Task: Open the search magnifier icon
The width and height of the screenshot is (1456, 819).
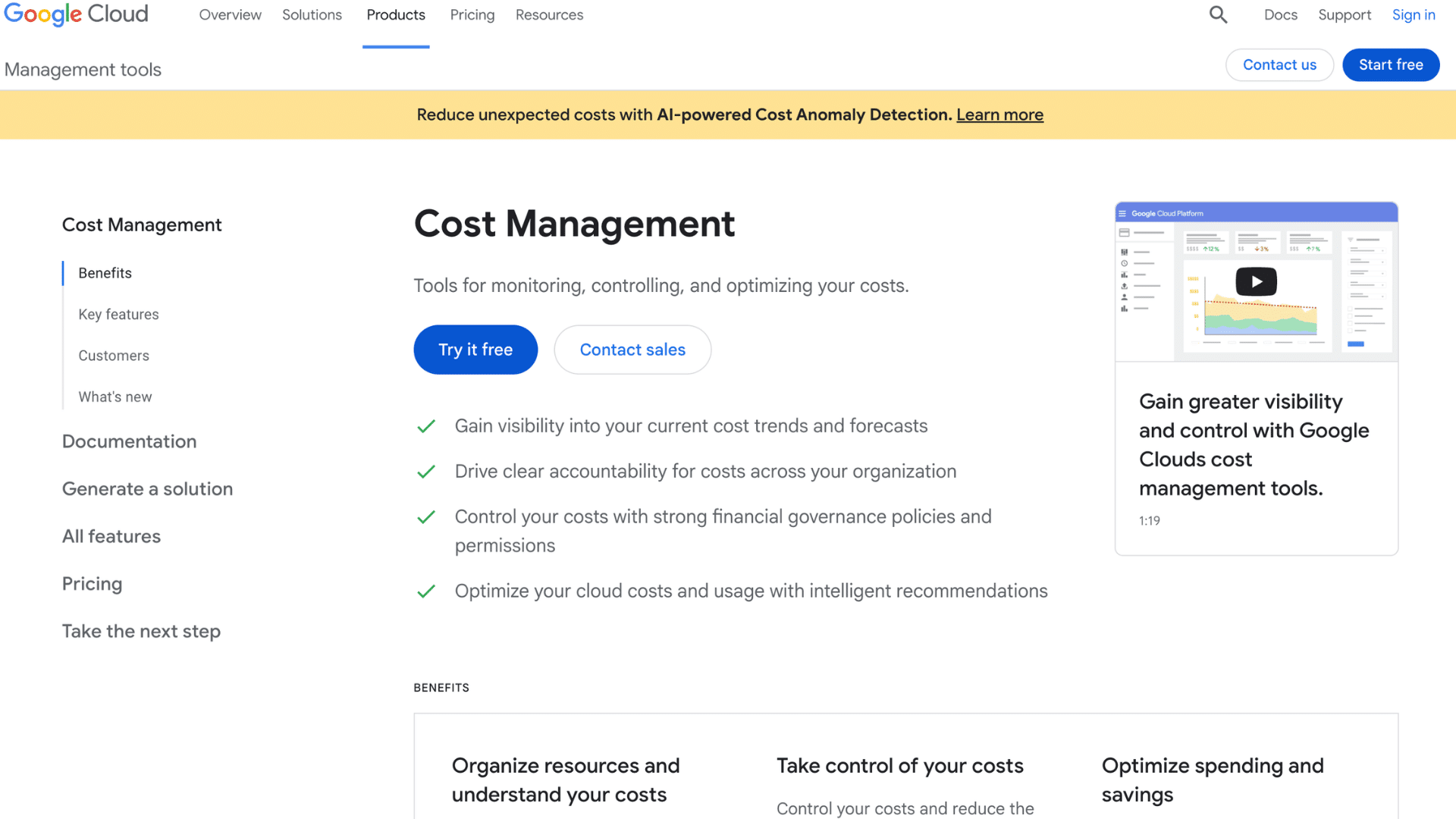Action: click(1218, 14)
